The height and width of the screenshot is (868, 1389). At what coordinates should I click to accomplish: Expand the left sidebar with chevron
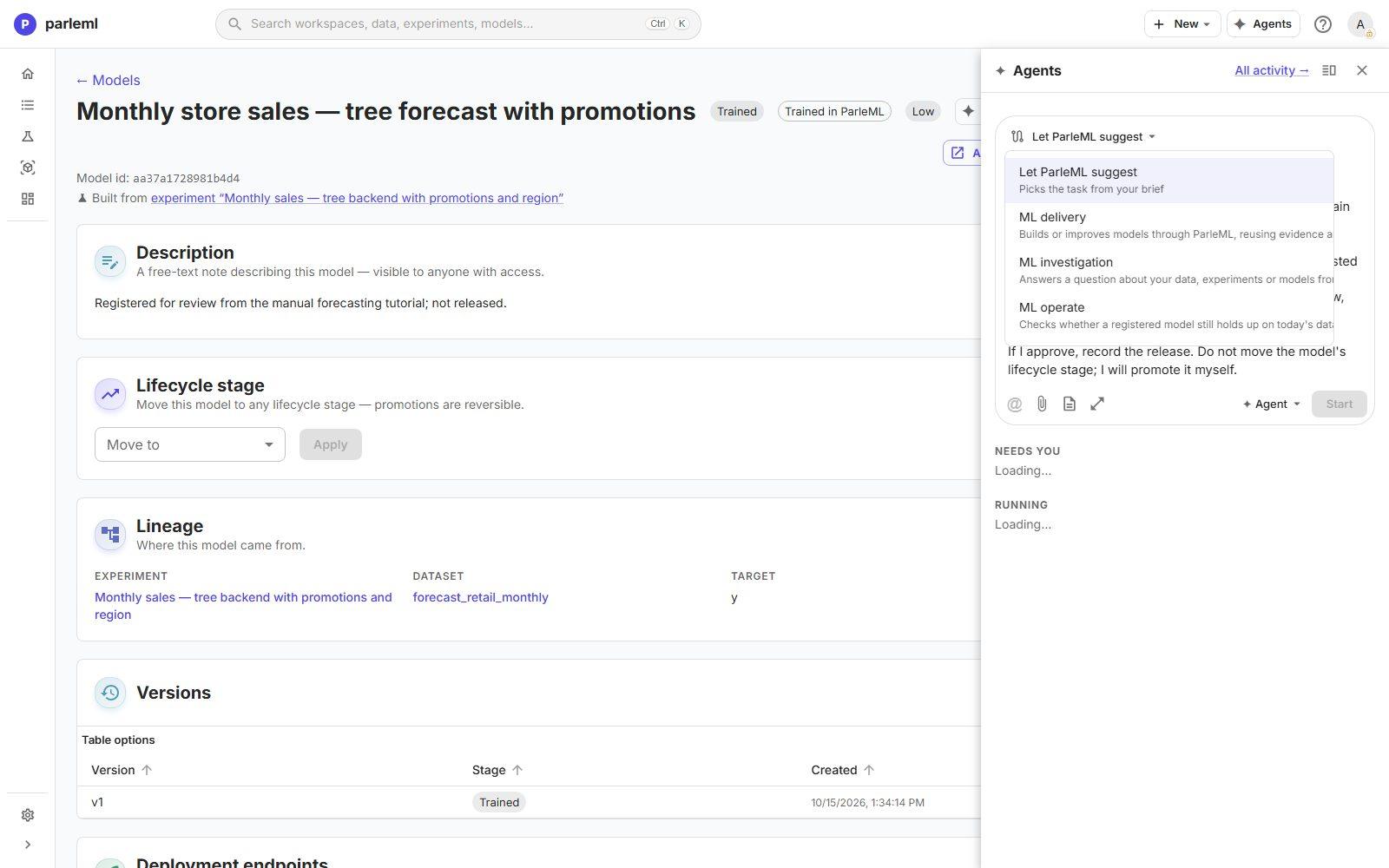[x=28, y=845]
